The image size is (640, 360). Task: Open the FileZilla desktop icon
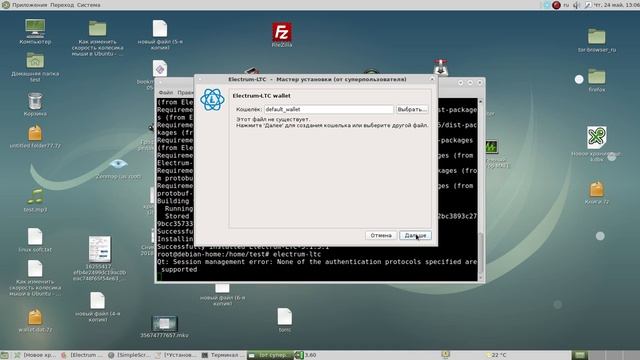click(x=282, y=35)
